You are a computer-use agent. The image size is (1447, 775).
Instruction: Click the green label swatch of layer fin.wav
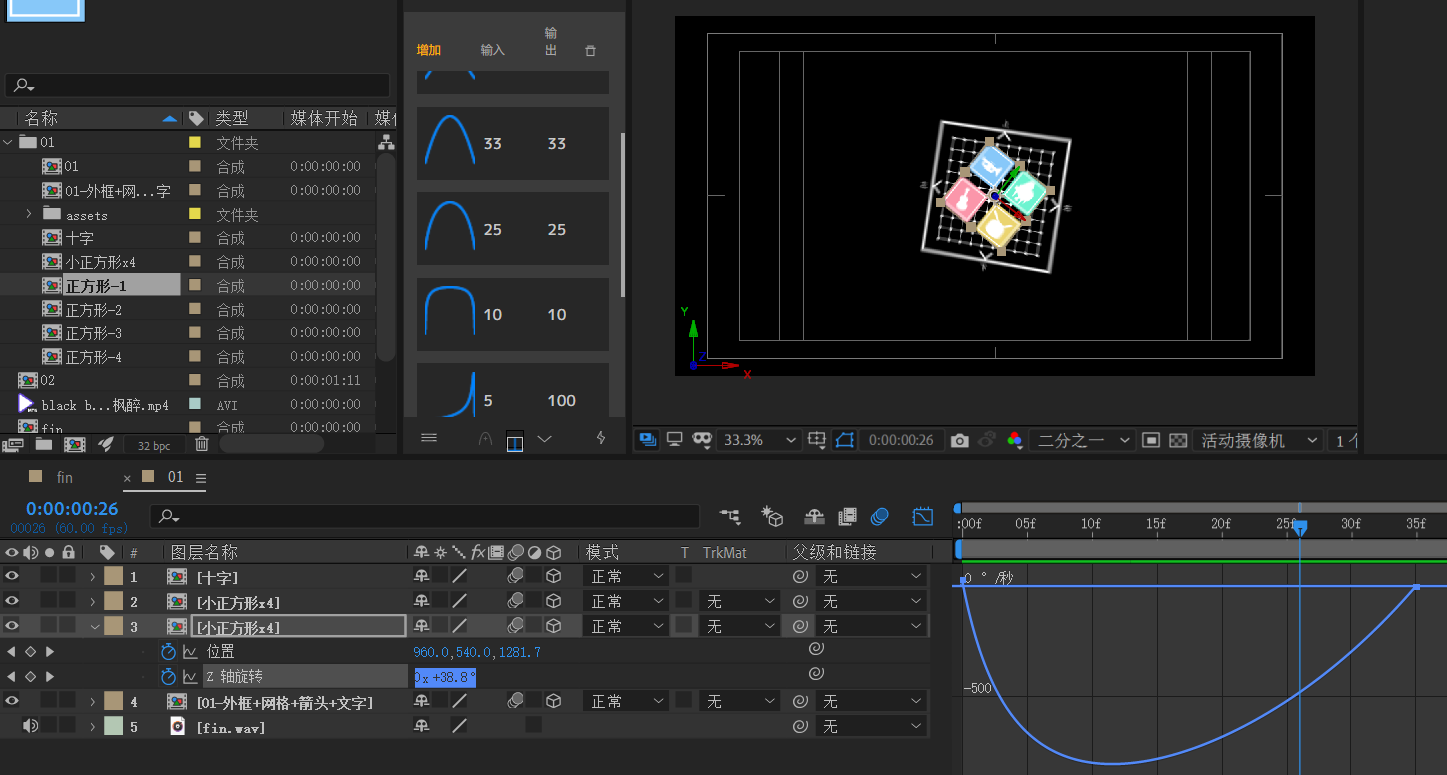(x=113, y=727)
